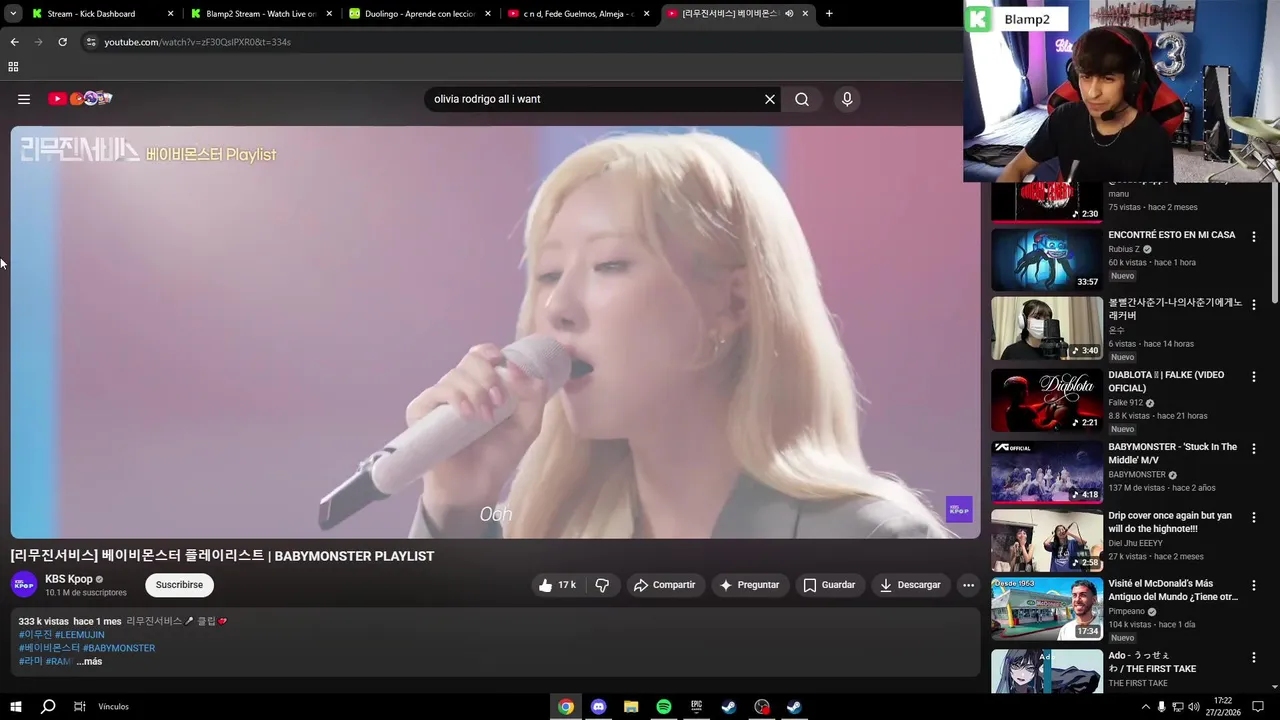Open the tab search dropdown arrow
Screen dimensions: 1280x720
point(13,14)
